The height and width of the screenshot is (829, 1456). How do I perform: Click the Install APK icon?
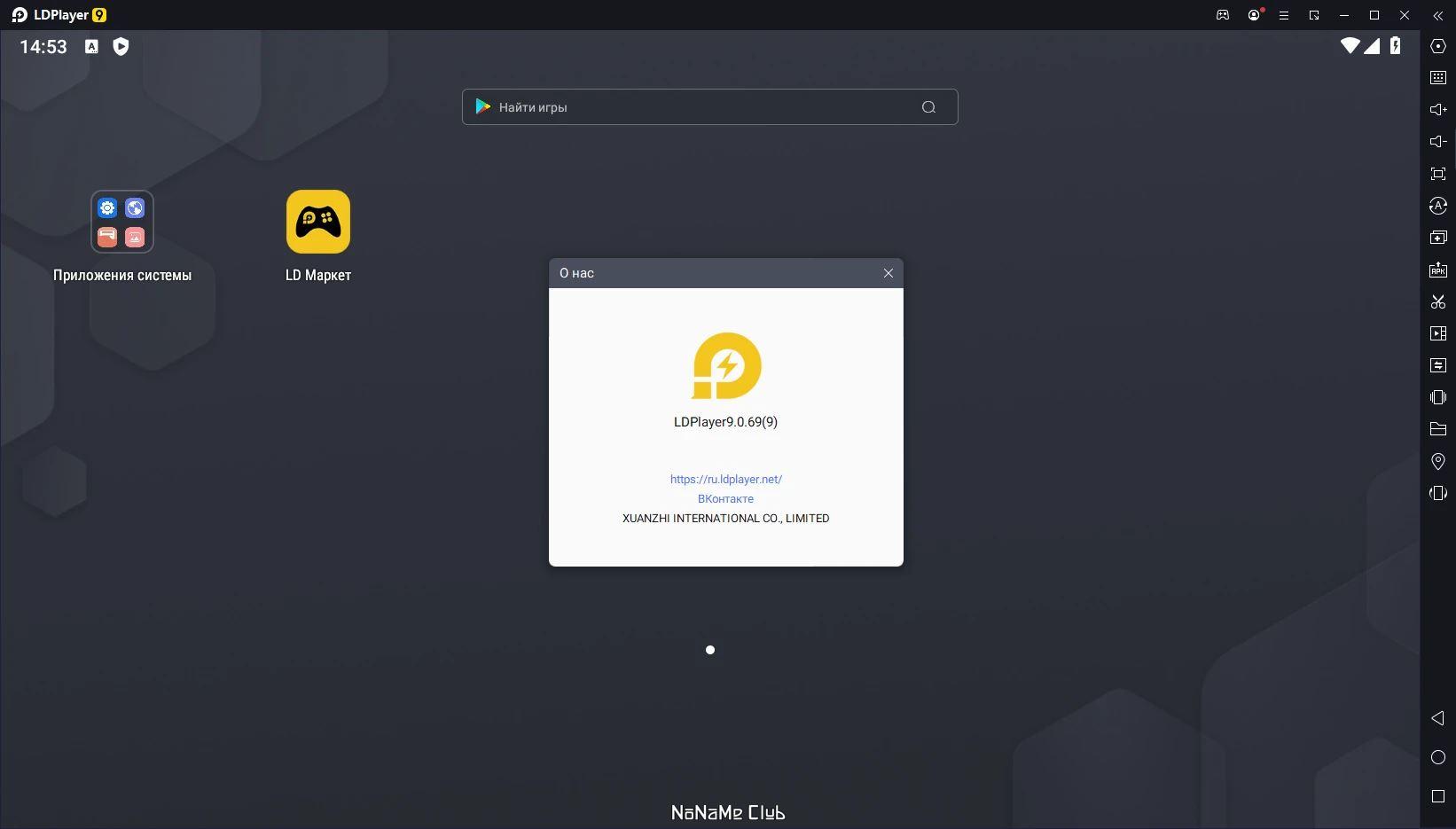[1438, 270]
